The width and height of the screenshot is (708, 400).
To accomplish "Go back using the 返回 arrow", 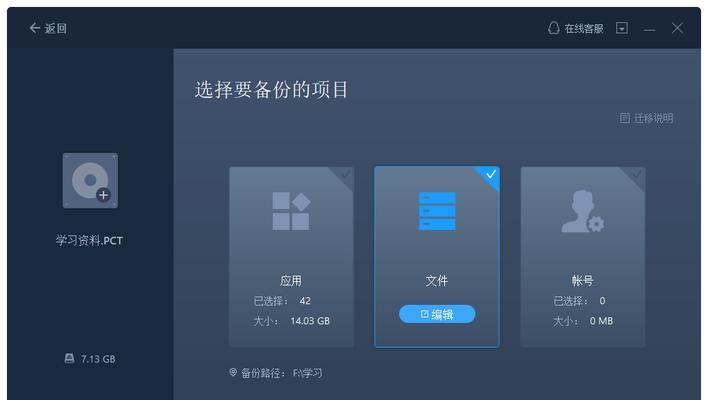I will coord(47,28).
